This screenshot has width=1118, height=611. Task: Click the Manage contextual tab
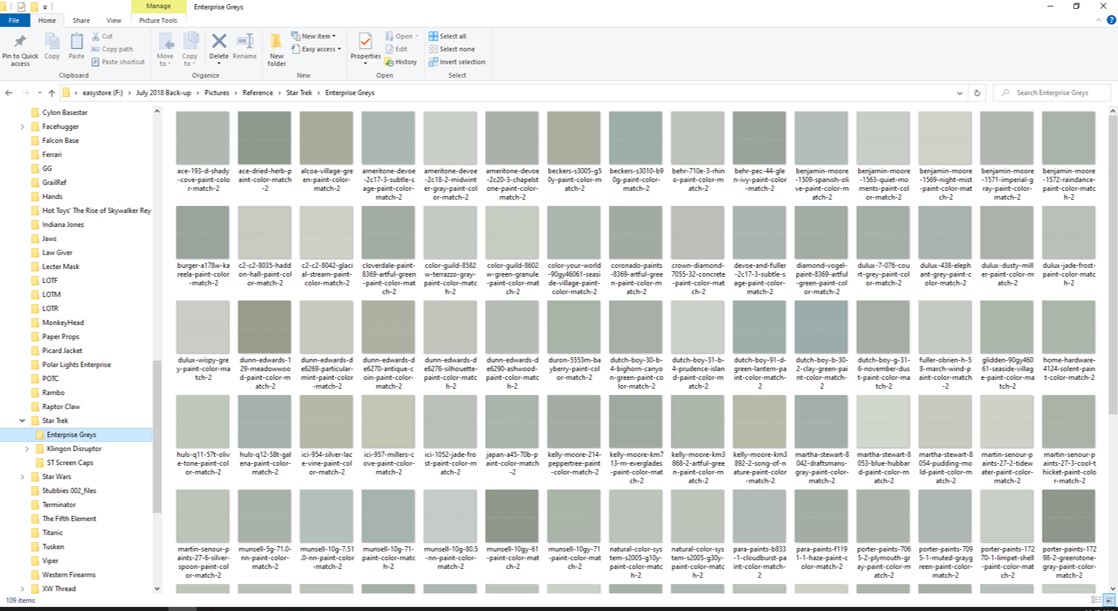click(158, 6)
